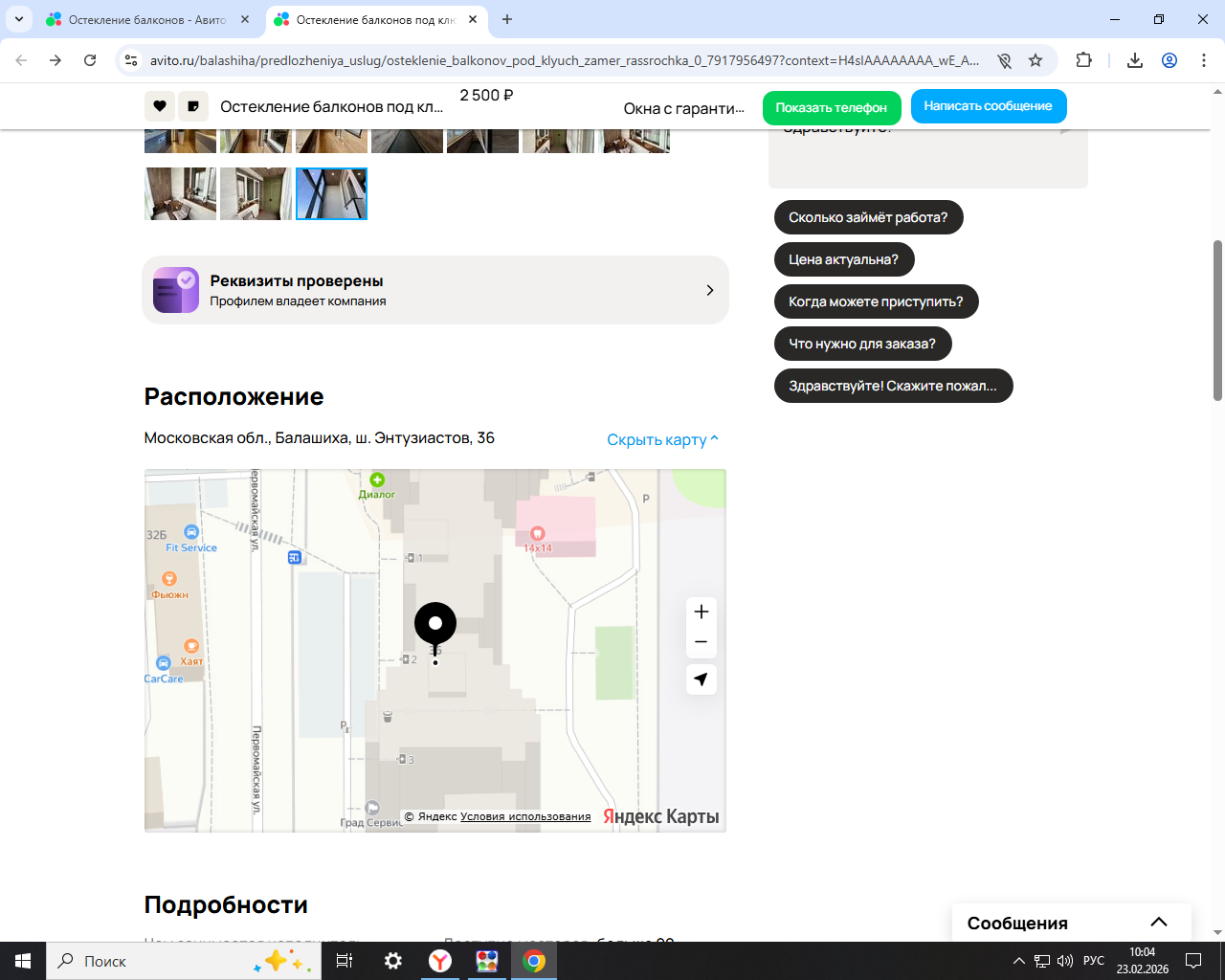Go back to the previous page
Image resolution: width=1225 pixels, height=980 pixels.
pyautogui.click(x=21, y=60)
